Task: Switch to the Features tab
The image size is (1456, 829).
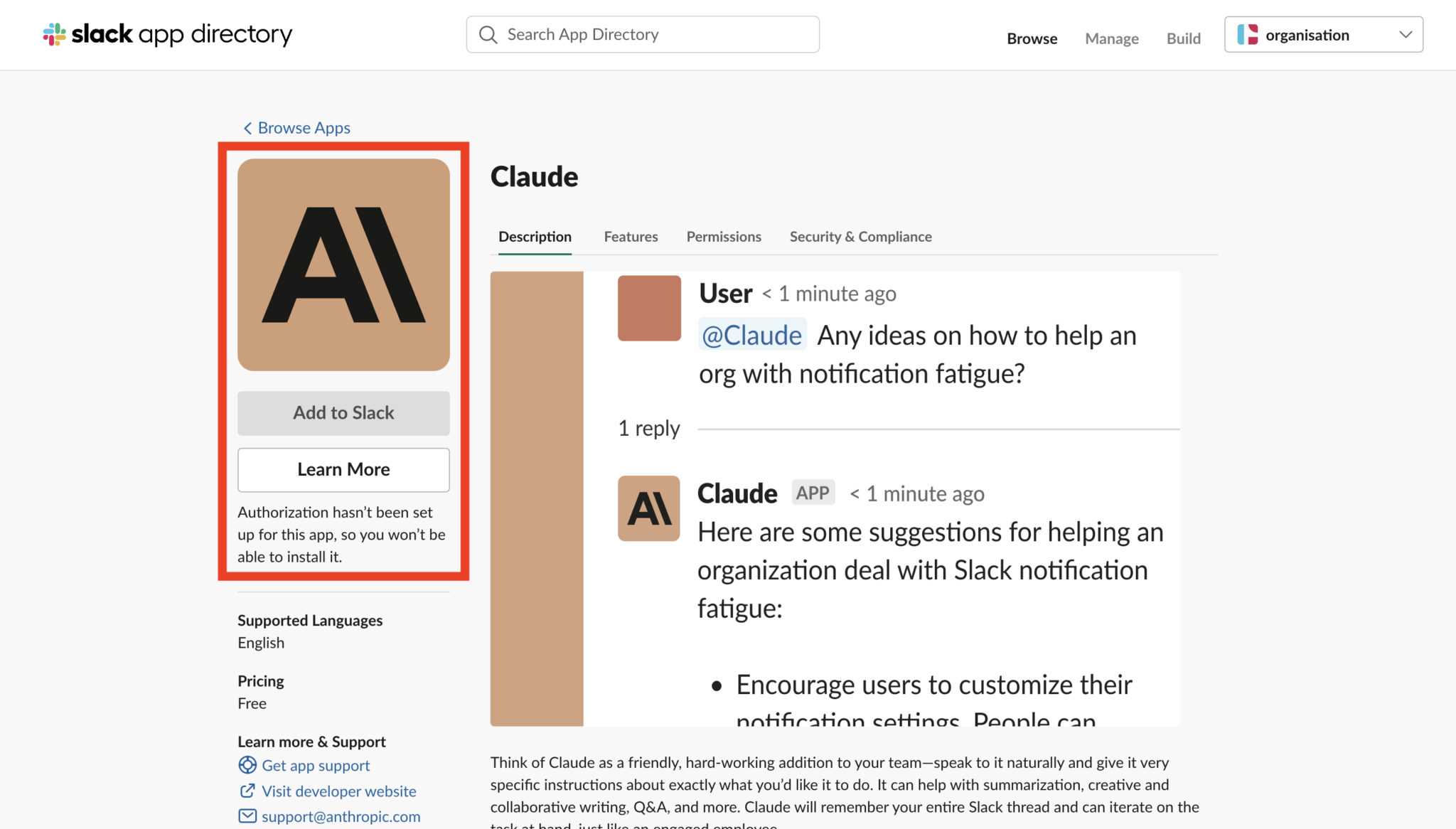Action: [631, 237]
